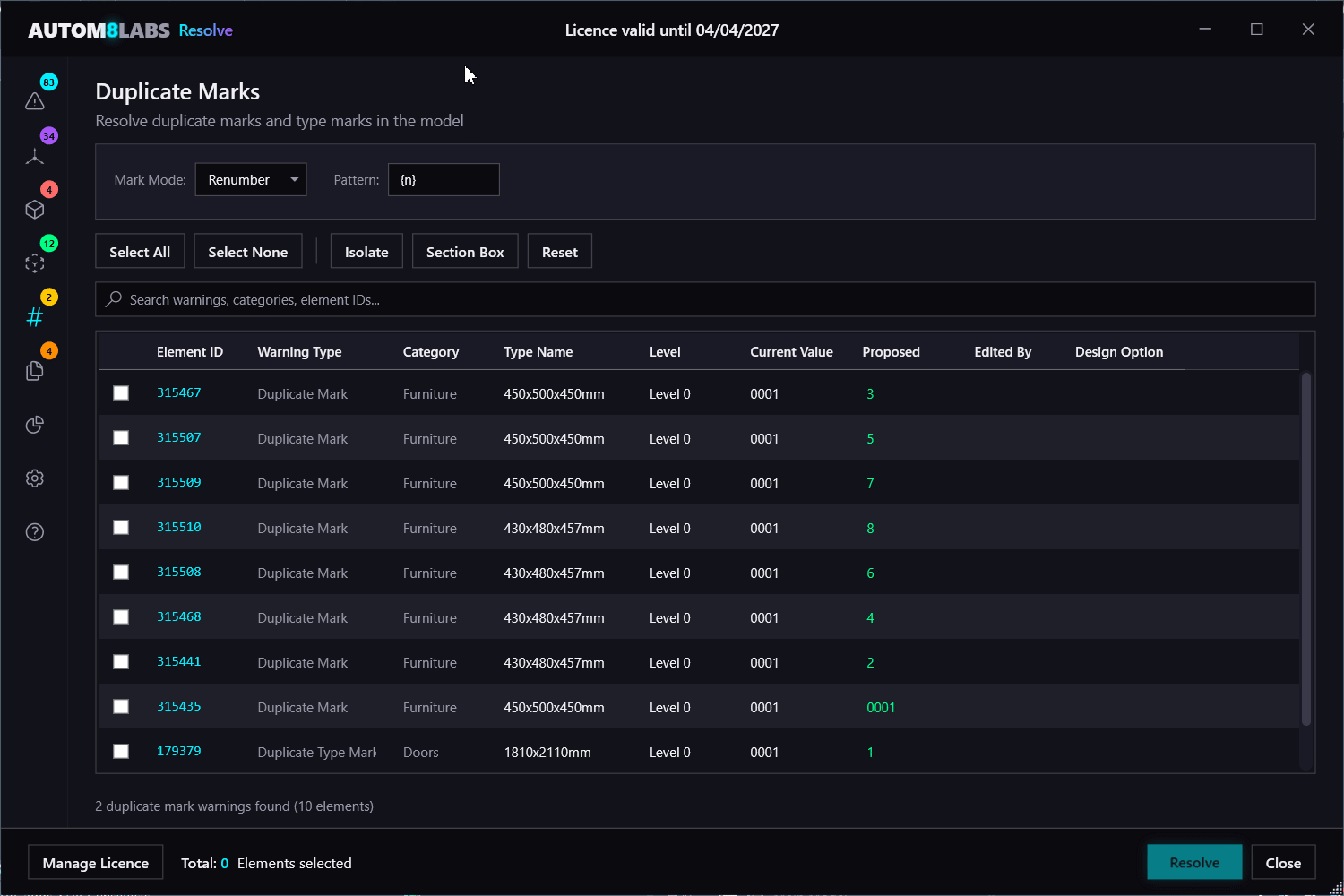Check the row for Doors element 179379
Image resolution: width=1344 pixels, height=896 pixels.
(x=121, y=752)
